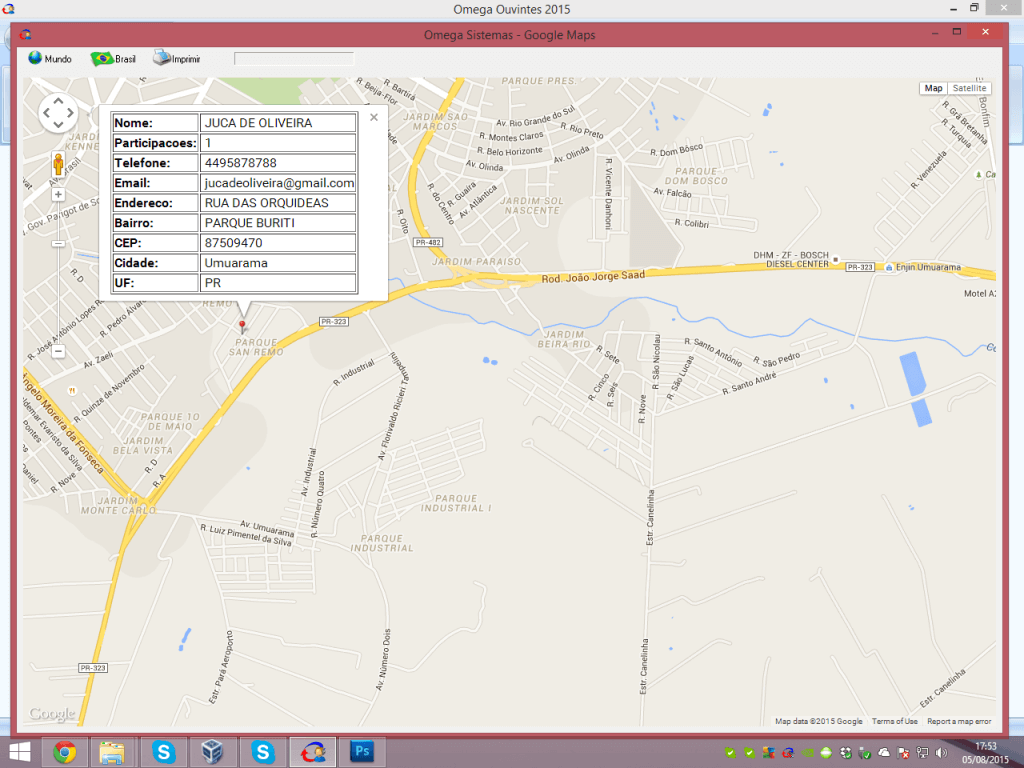Pan the map up arrow
The width and height of the screenshot is (1024, 768).
click(x=58, y=101)
